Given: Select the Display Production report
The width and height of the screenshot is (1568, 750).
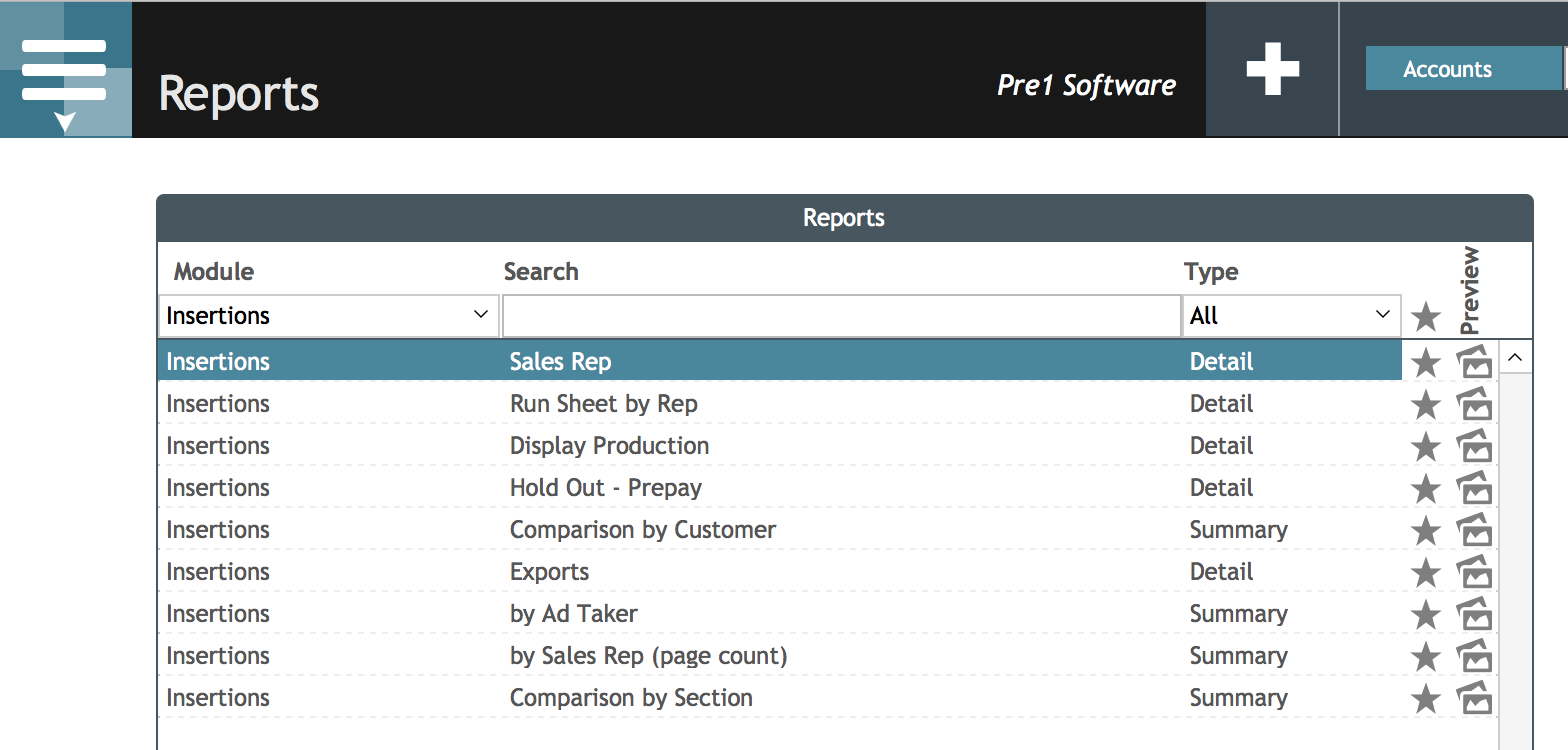Looking at the screenshot, I should [609, 446].
